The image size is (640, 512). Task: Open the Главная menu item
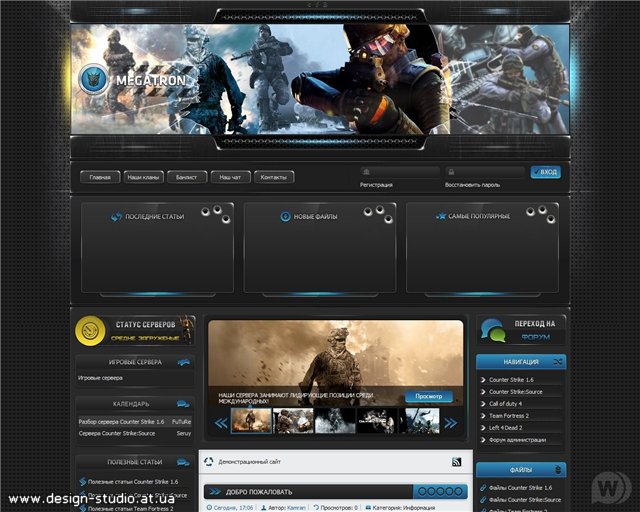pos(100,177)
